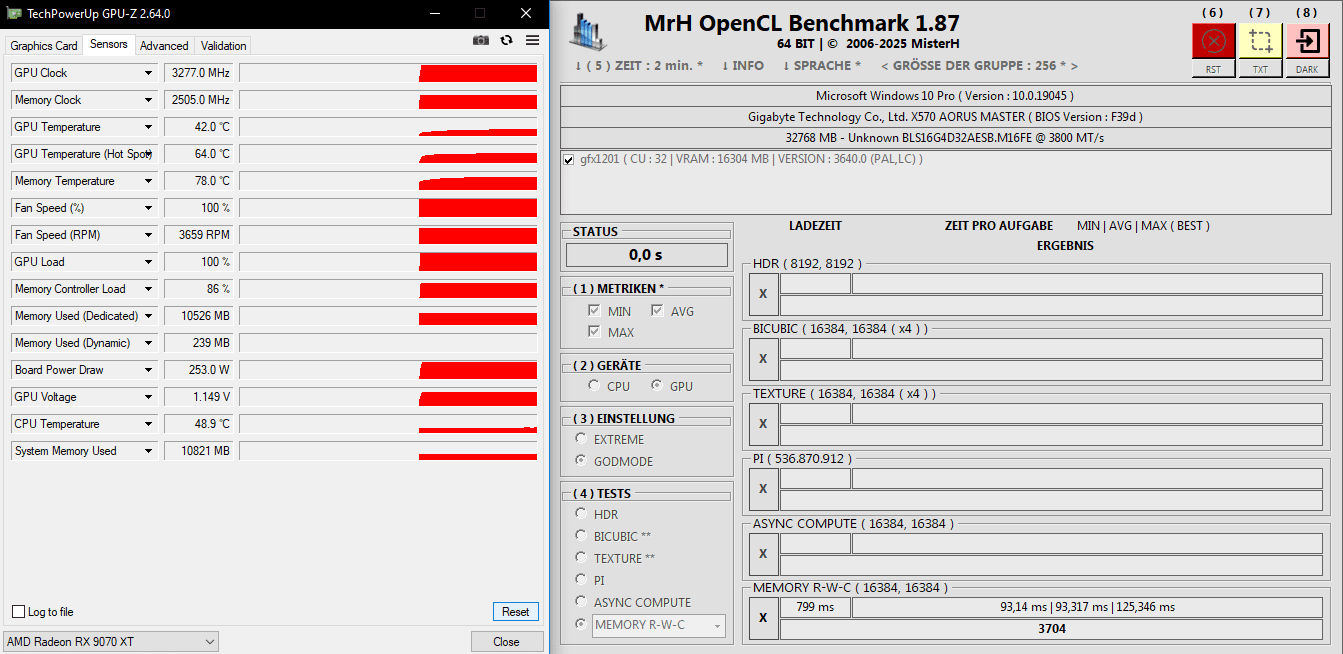1343x654 pixels.
Task: Open the SPRACHE language option
Action: coord(822,66)
